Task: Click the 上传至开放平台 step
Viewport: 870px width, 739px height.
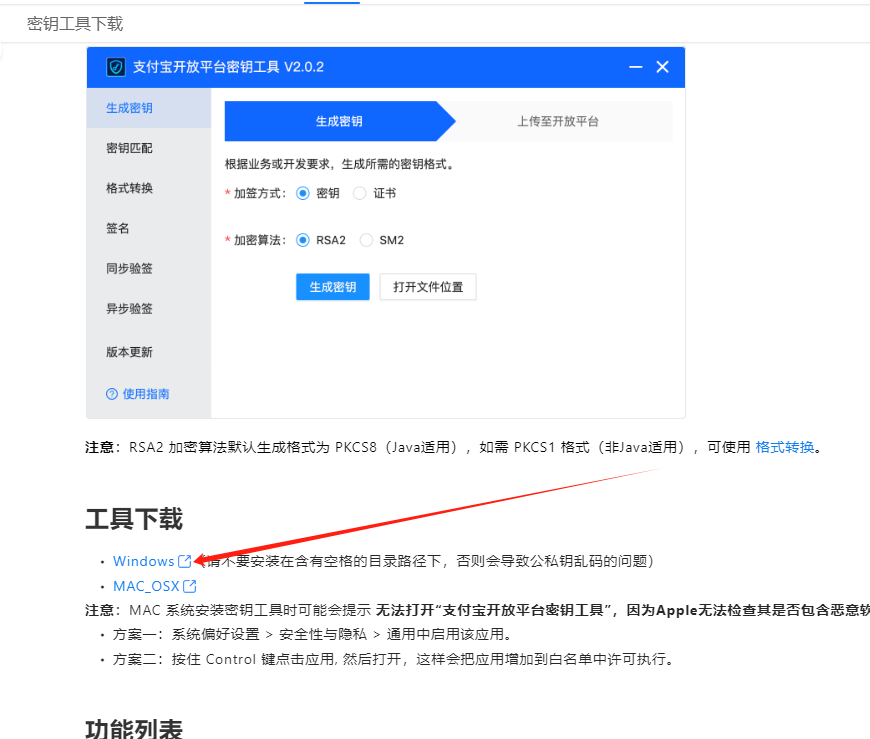Action: (x=558, y=121)
